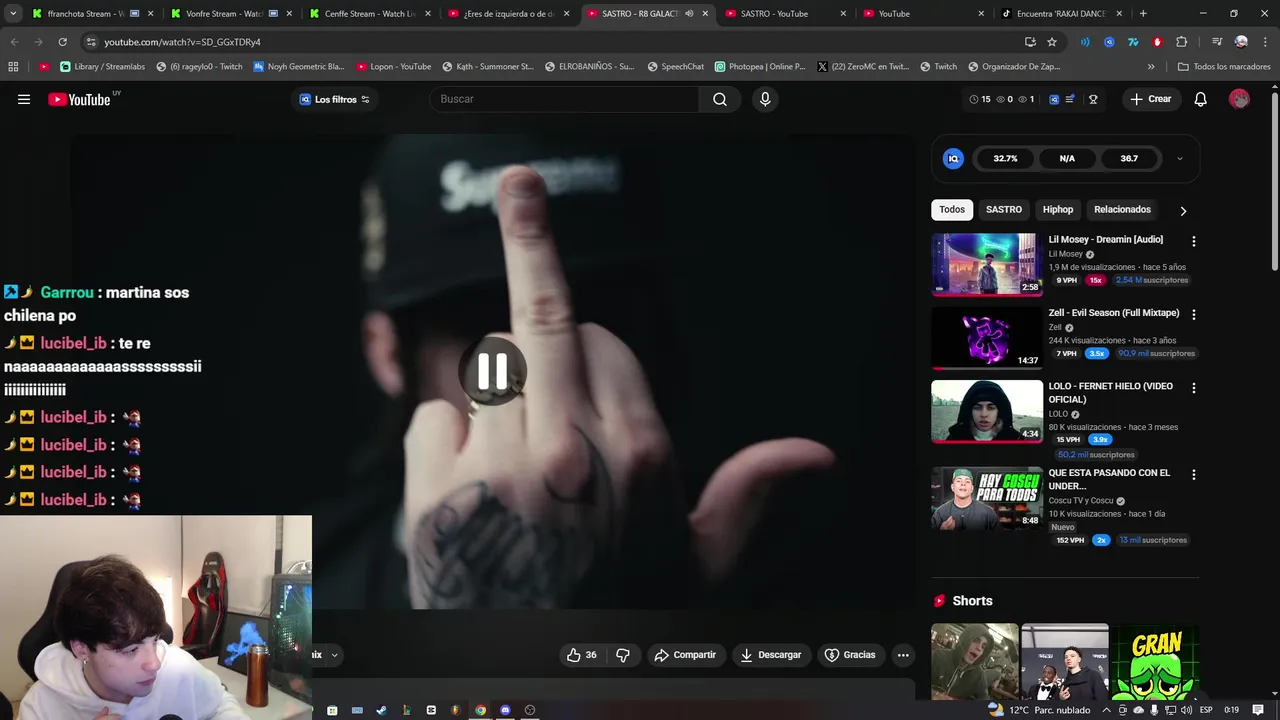1280x720 pixels.
Task: Open Lil Mosey - Dreamin thumbnail
Action: coord(987,264)
